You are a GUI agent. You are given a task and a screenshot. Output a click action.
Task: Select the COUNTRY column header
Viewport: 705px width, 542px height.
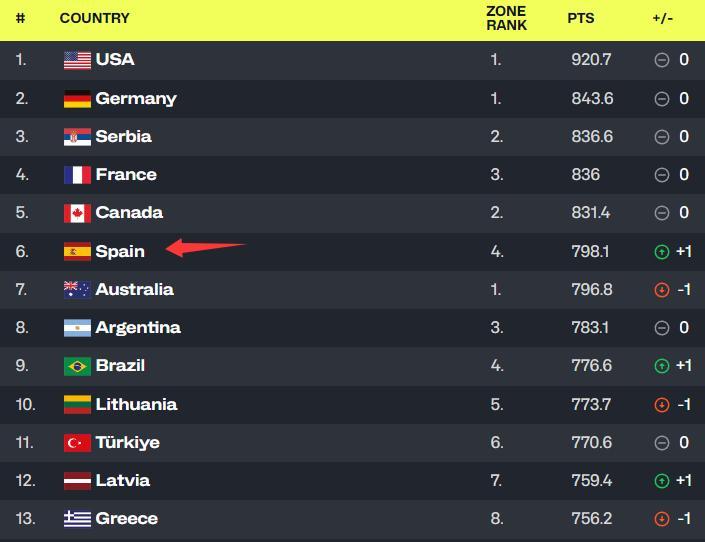tap(94, 18)
